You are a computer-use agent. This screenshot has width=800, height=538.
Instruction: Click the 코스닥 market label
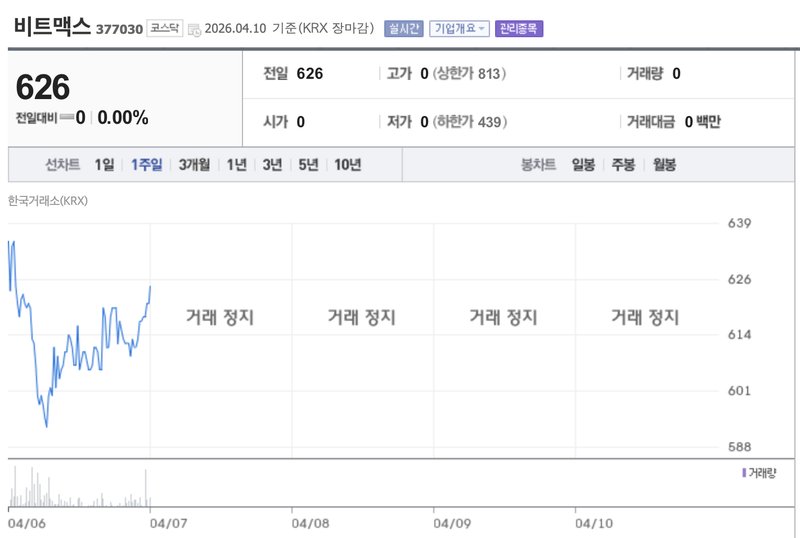[x=164, y=28]
